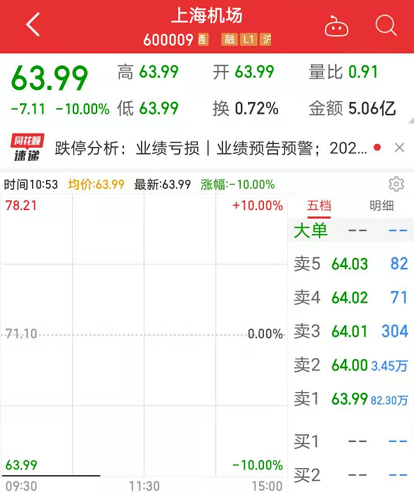Viewport: 414px width, 492px height.
Task: Click the −7.11 price change value
Action: click(x=28, y=109)
